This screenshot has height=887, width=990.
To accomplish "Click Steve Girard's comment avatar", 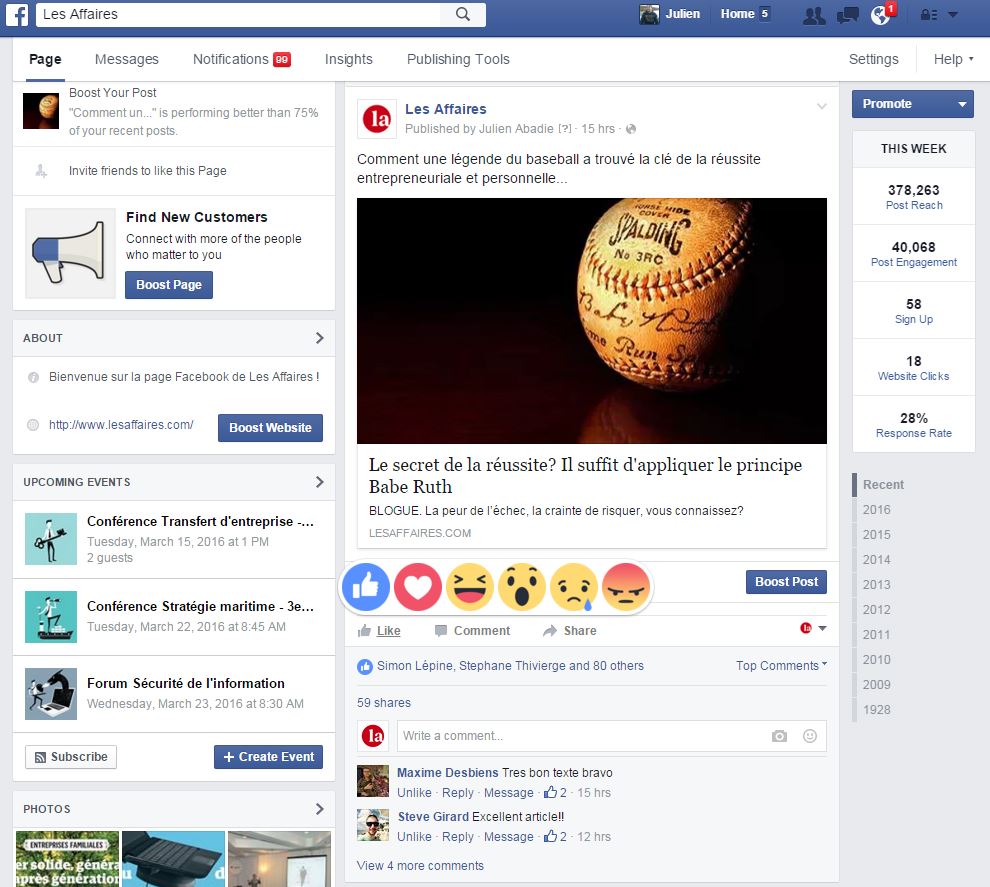I will click(x=373, y=825).
